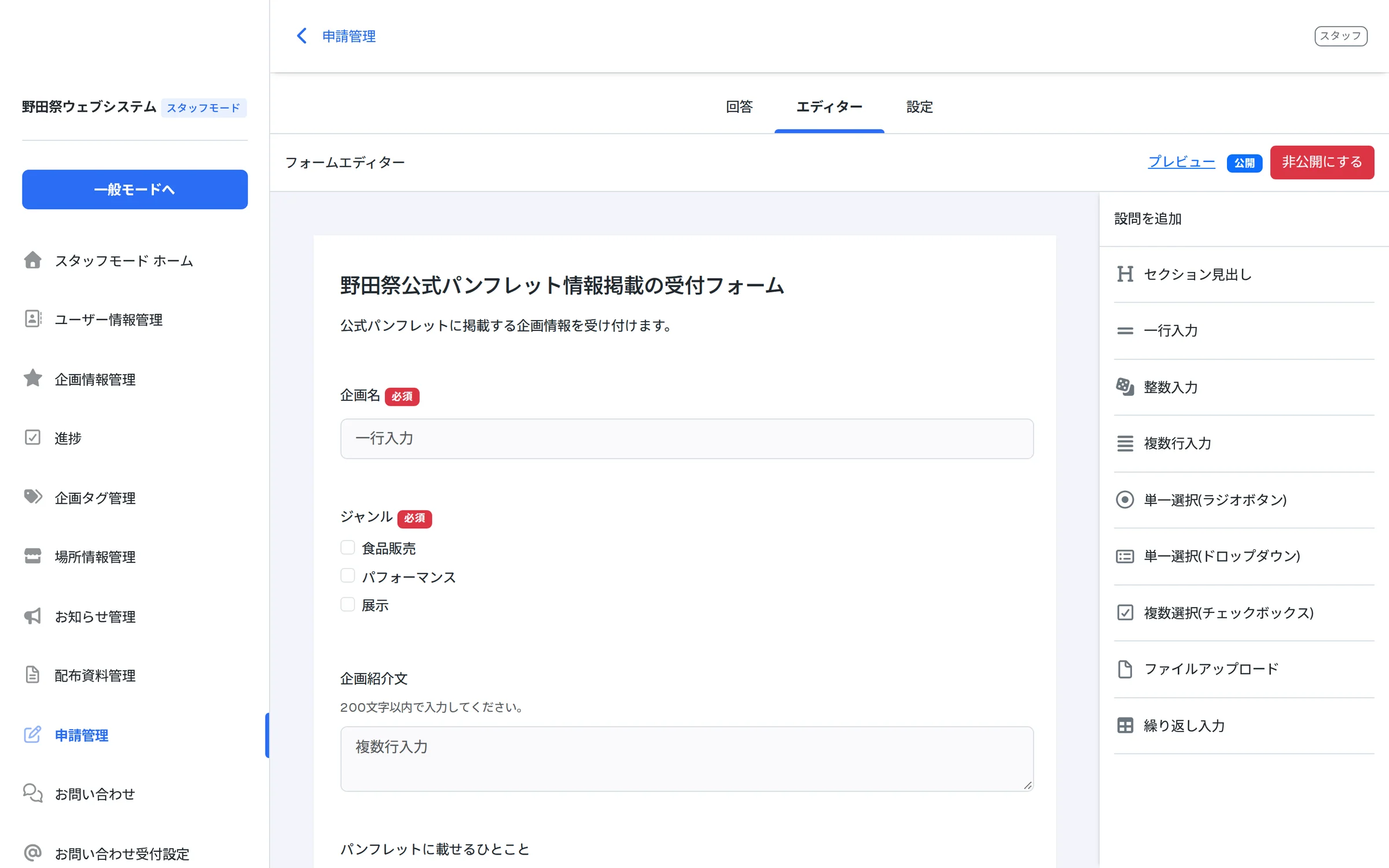Open the 設定 tab
The image size is (1389, 868).
(919, 106)
